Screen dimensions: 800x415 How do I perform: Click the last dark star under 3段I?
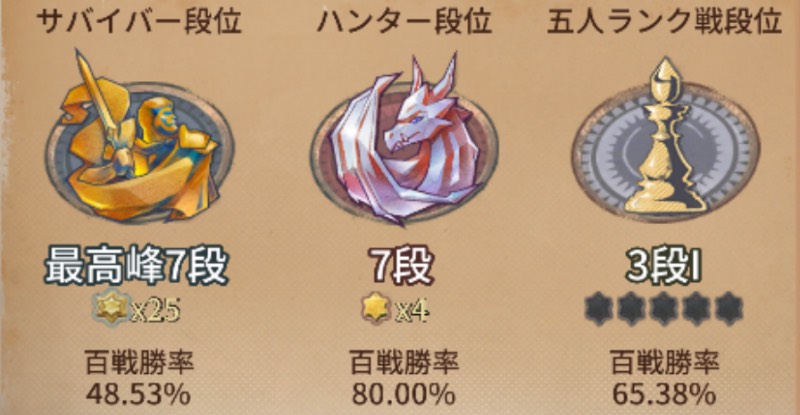[730, 309]
